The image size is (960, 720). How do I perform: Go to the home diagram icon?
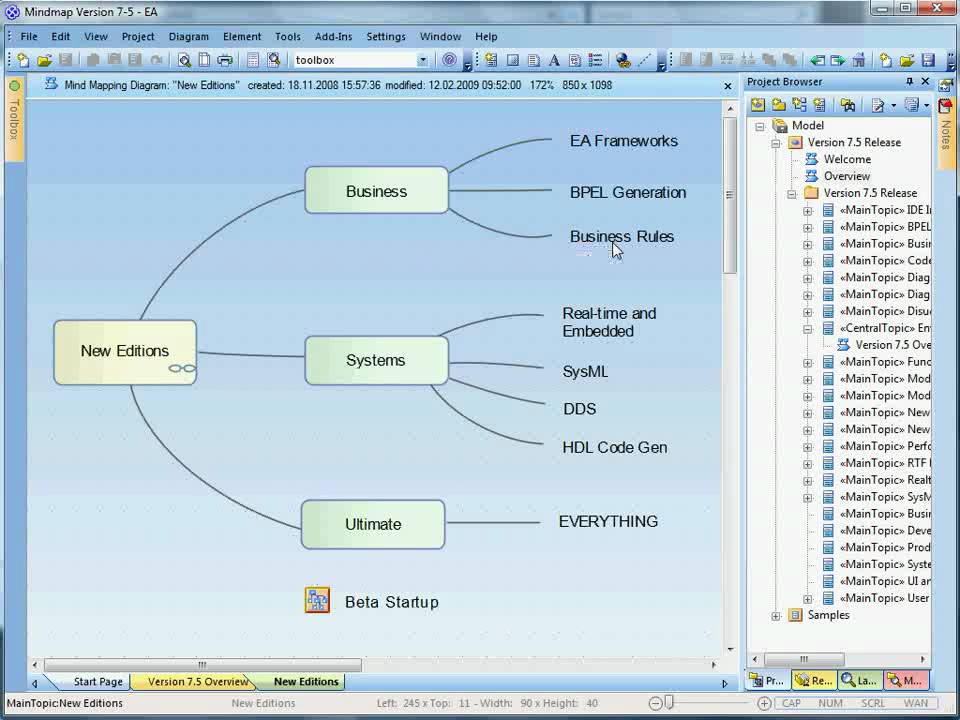click(x=858, y=60)
